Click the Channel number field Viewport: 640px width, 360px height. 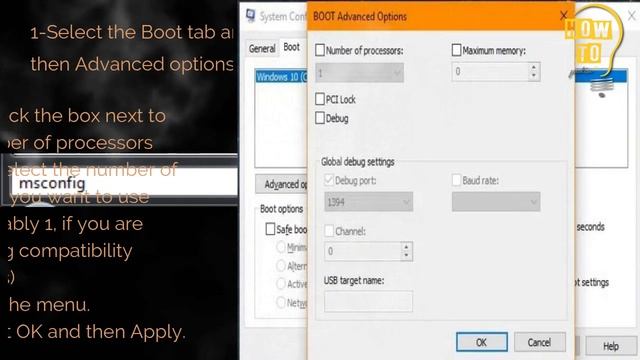(x=362, y=251)
